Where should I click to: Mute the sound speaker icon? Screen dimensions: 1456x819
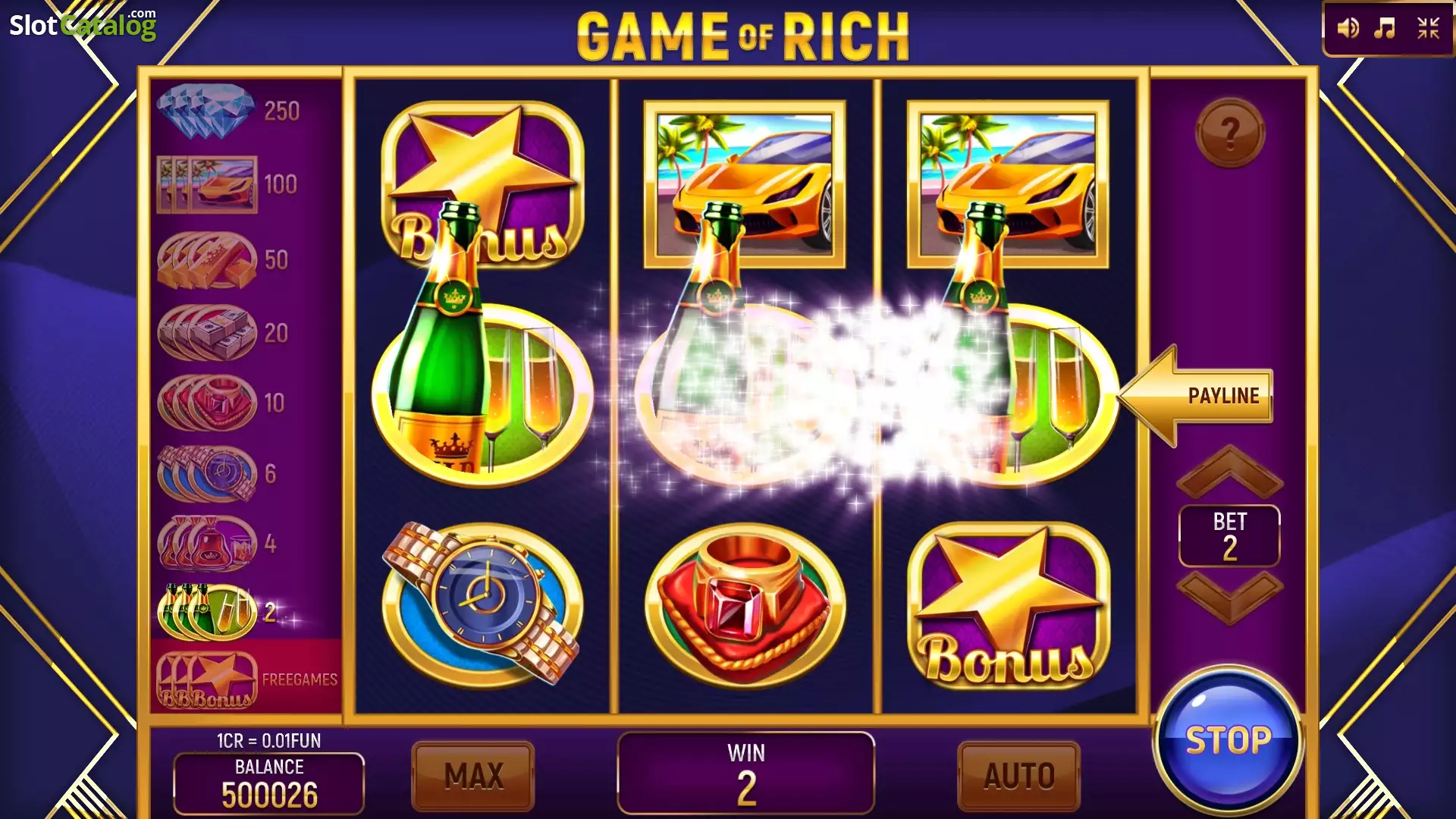pos(1348,29)
